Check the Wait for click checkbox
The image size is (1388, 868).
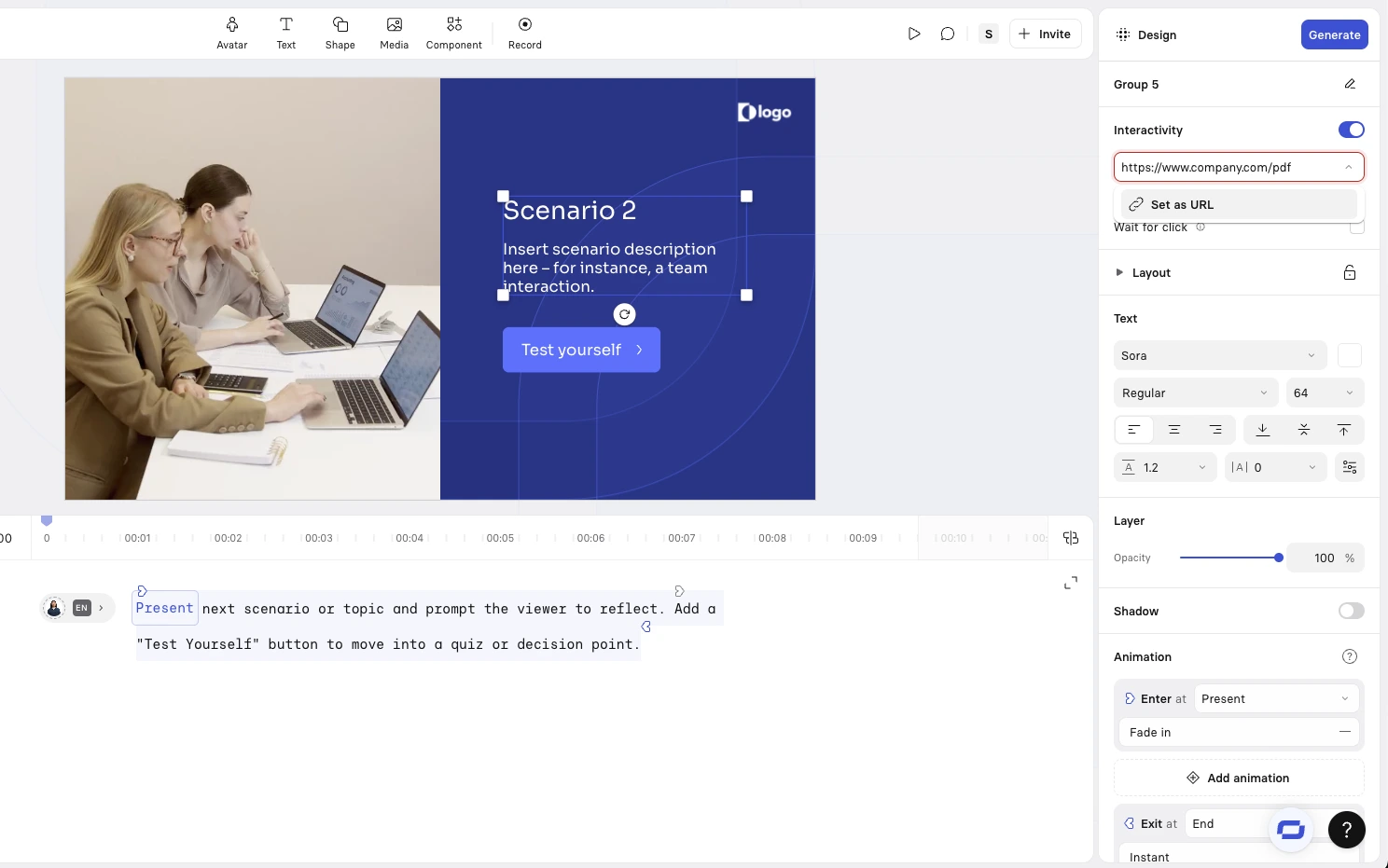pyautogui.click(x=1357, y=227)
